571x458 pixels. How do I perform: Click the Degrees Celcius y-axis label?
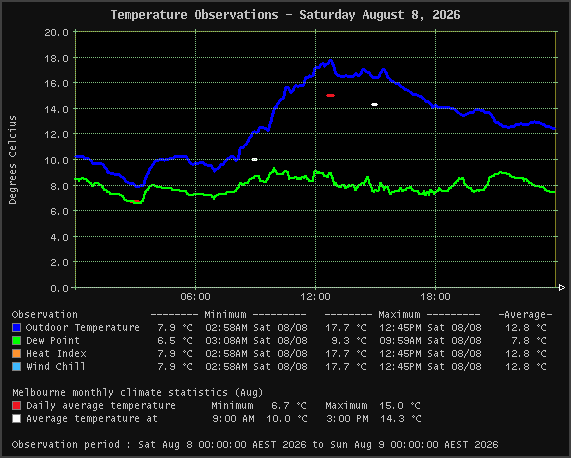tap(13, 160)
